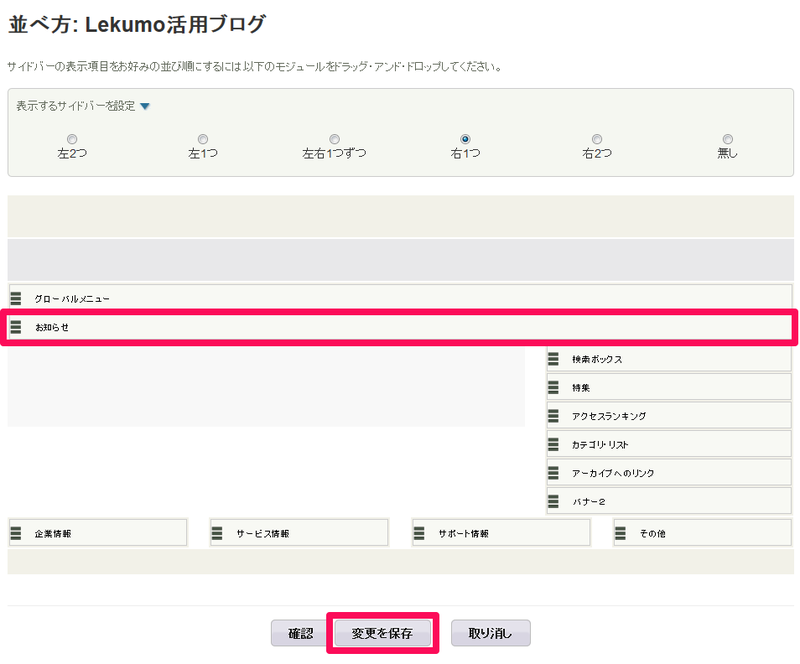The height and width of the screenshot is (664, 800).
Task: Click drag handle icon for 企業情報
Action: (x=16, y=533)
